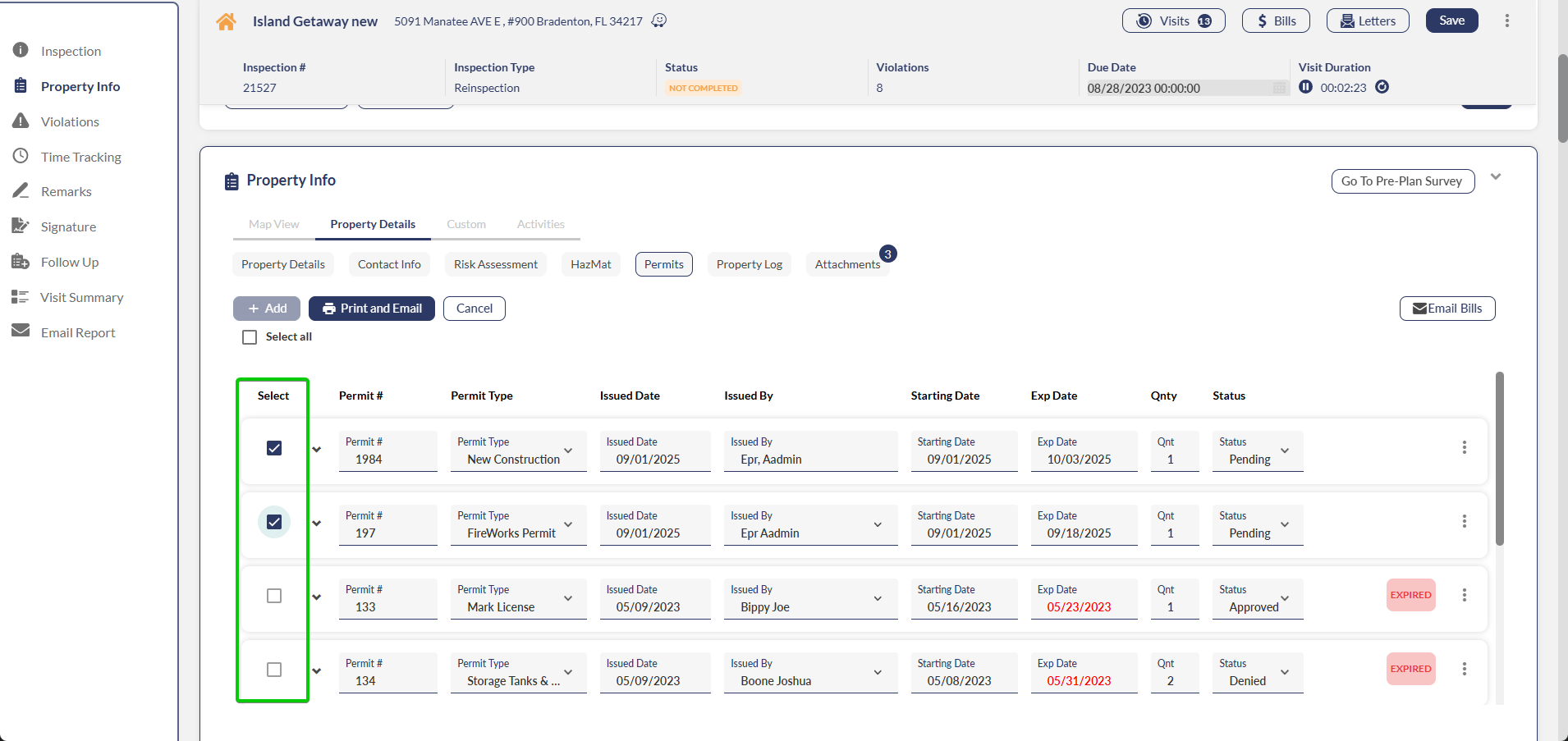Image resolution: width=1568 pixels, height=741 pixels.
Task: Click the smiley icon next to the address
Action: pos(658,21)
